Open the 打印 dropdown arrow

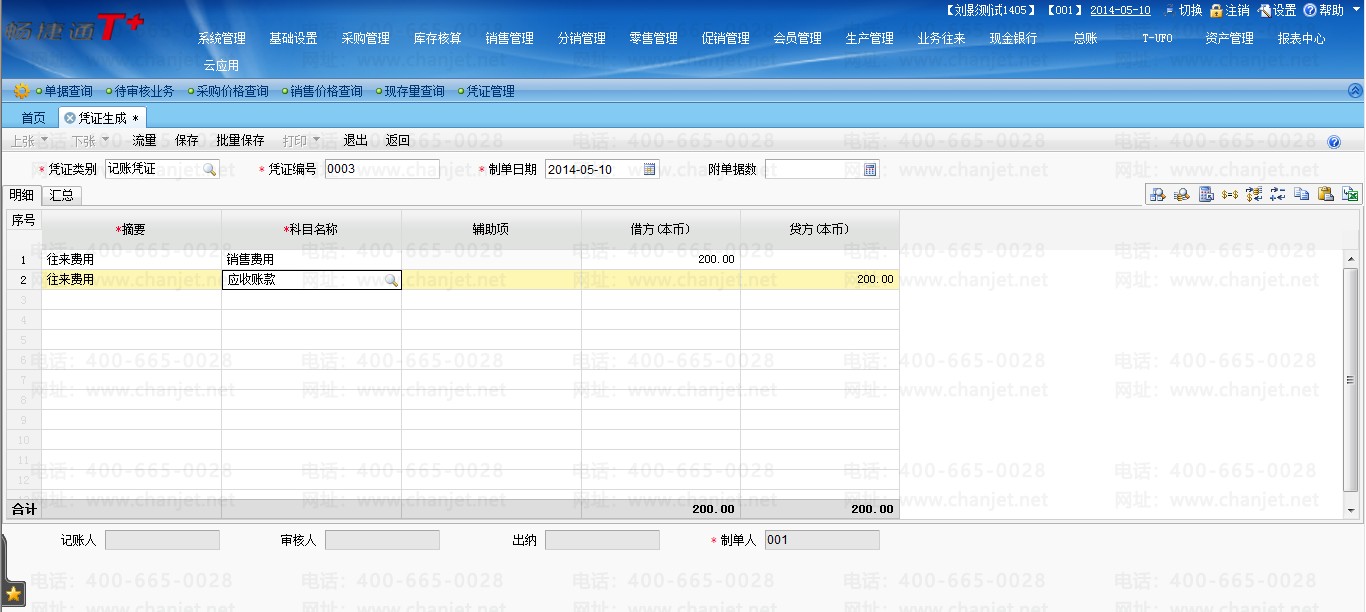pos(316,140)
